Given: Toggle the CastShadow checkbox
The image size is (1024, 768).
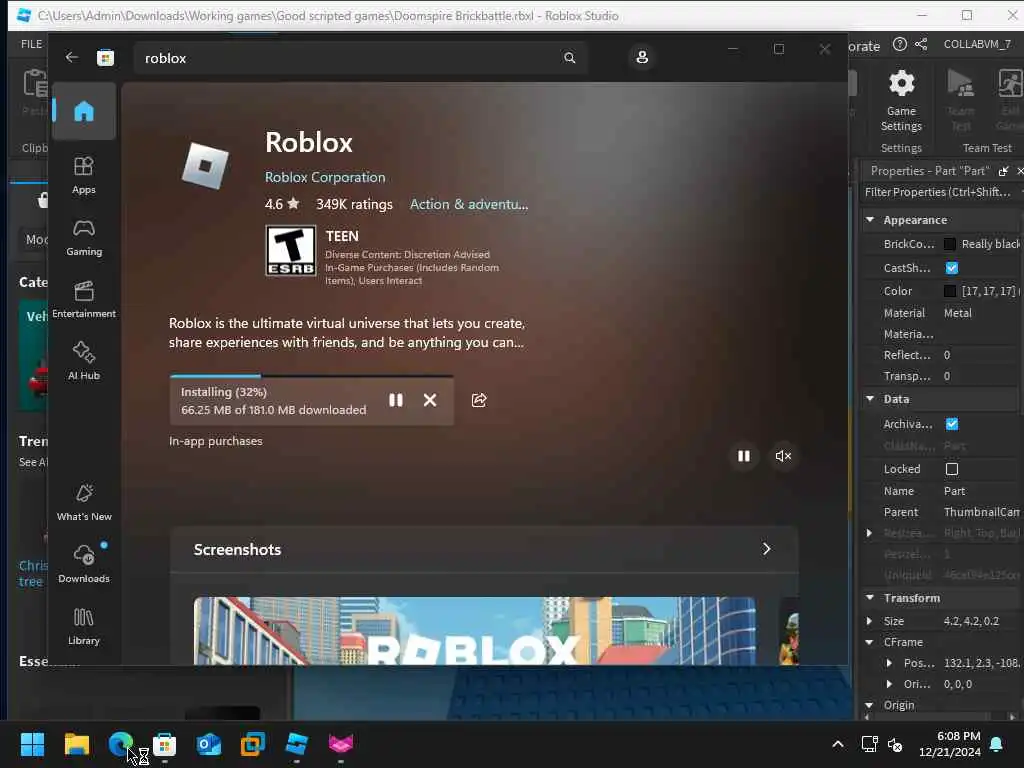Looking at the screenshot, I should [952, 268].
